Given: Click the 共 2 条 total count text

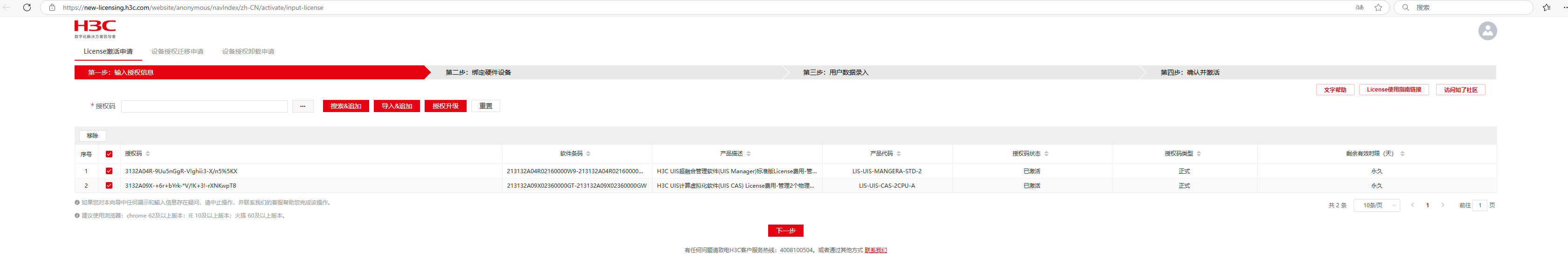Looking at the screenshot, I should click(1337, 205).
